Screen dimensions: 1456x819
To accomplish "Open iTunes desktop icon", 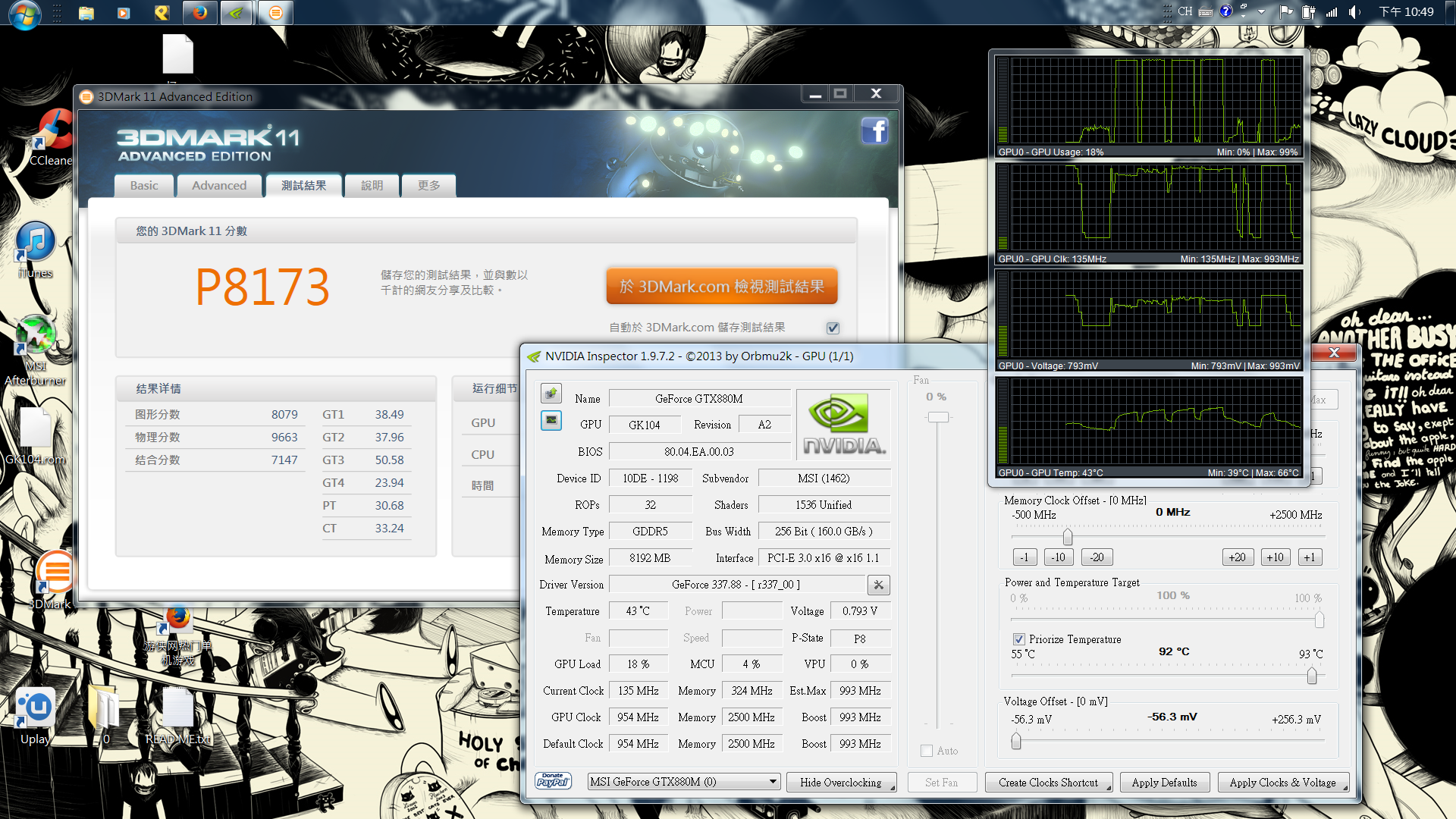I will (35, 250).
